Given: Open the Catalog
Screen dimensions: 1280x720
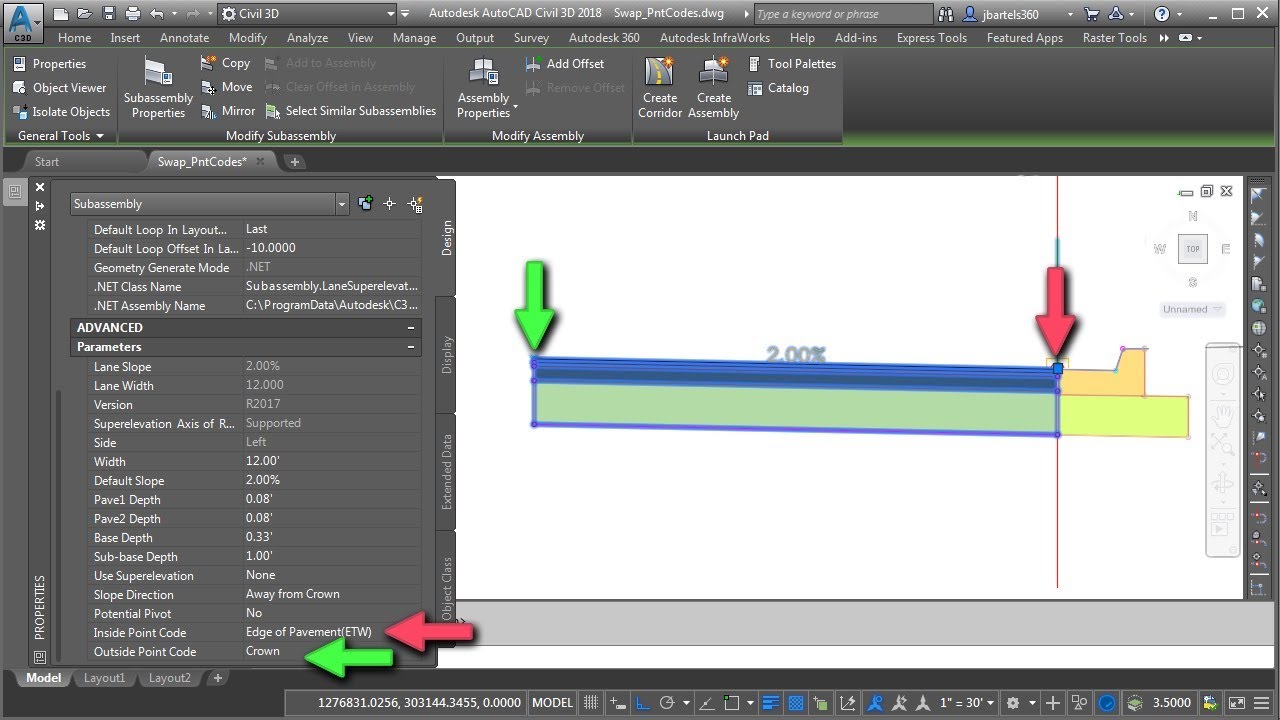Looking at the screenshot, I should [777, 88].
